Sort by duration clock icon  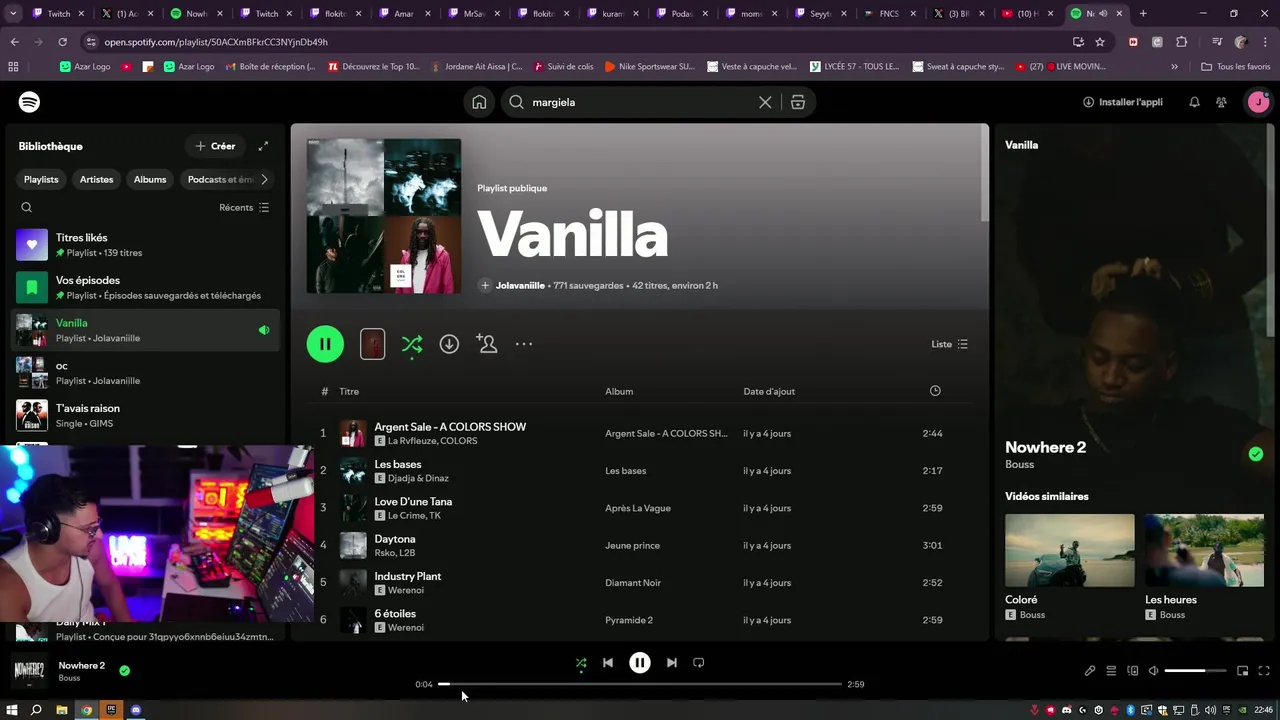tap(935, 391)
